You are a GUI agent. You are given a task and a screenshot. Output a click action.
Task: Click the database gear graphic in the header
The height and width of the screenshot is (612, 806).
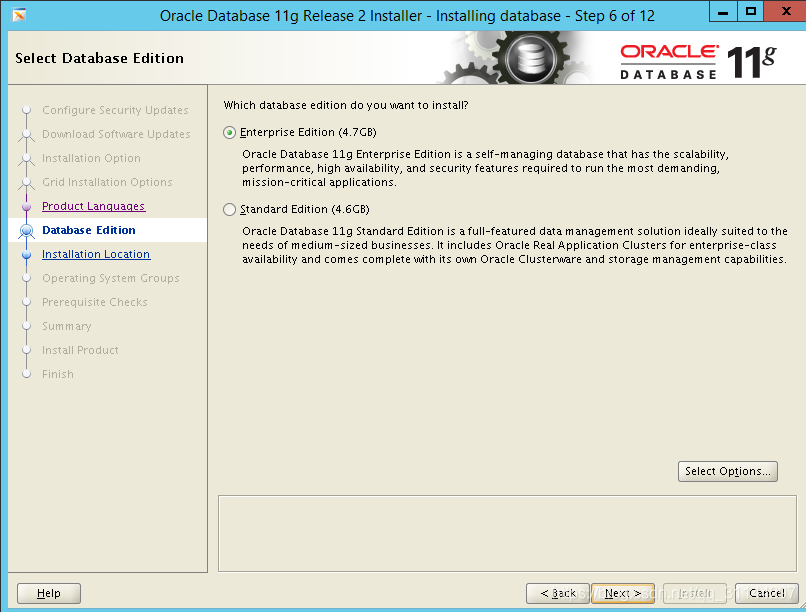tap(530, 58)
